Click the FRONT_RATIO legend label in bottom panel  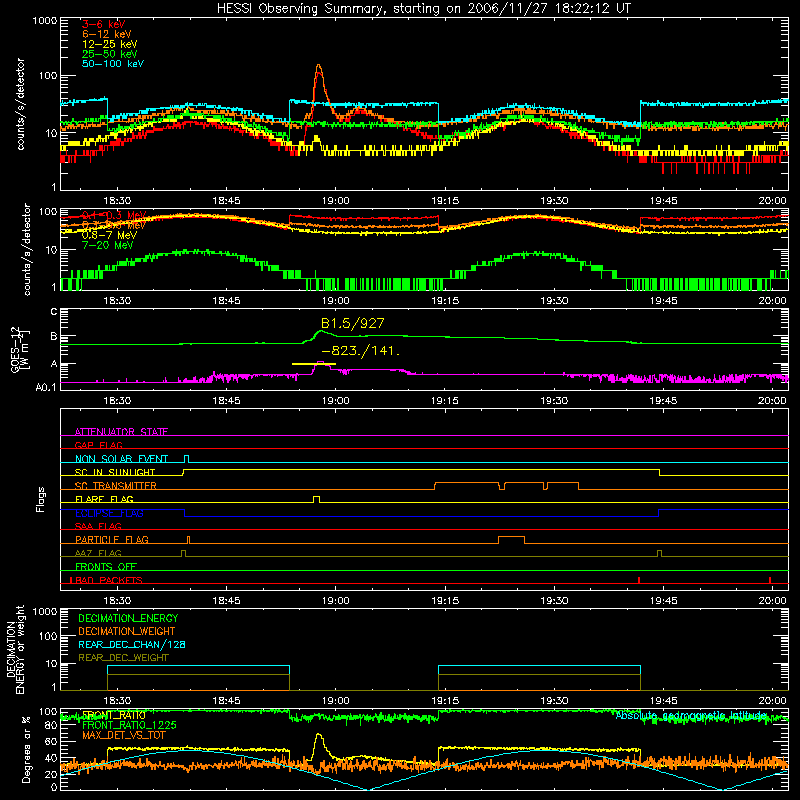click(113, 715)
